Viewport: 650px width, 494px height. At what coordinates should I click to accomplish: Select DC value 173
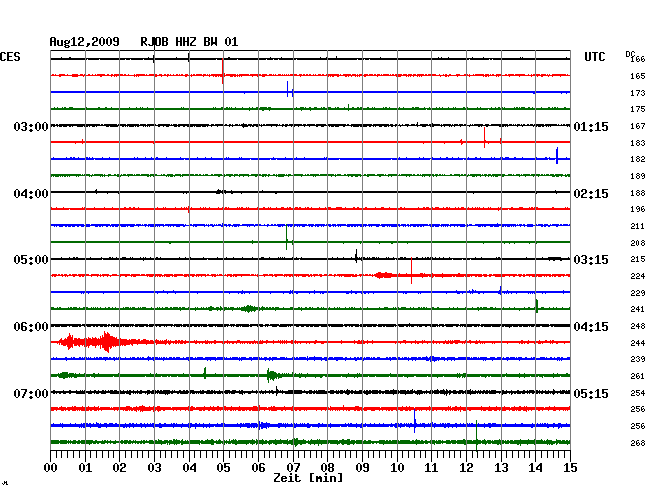pyautogui.click(x=638, y=93)
